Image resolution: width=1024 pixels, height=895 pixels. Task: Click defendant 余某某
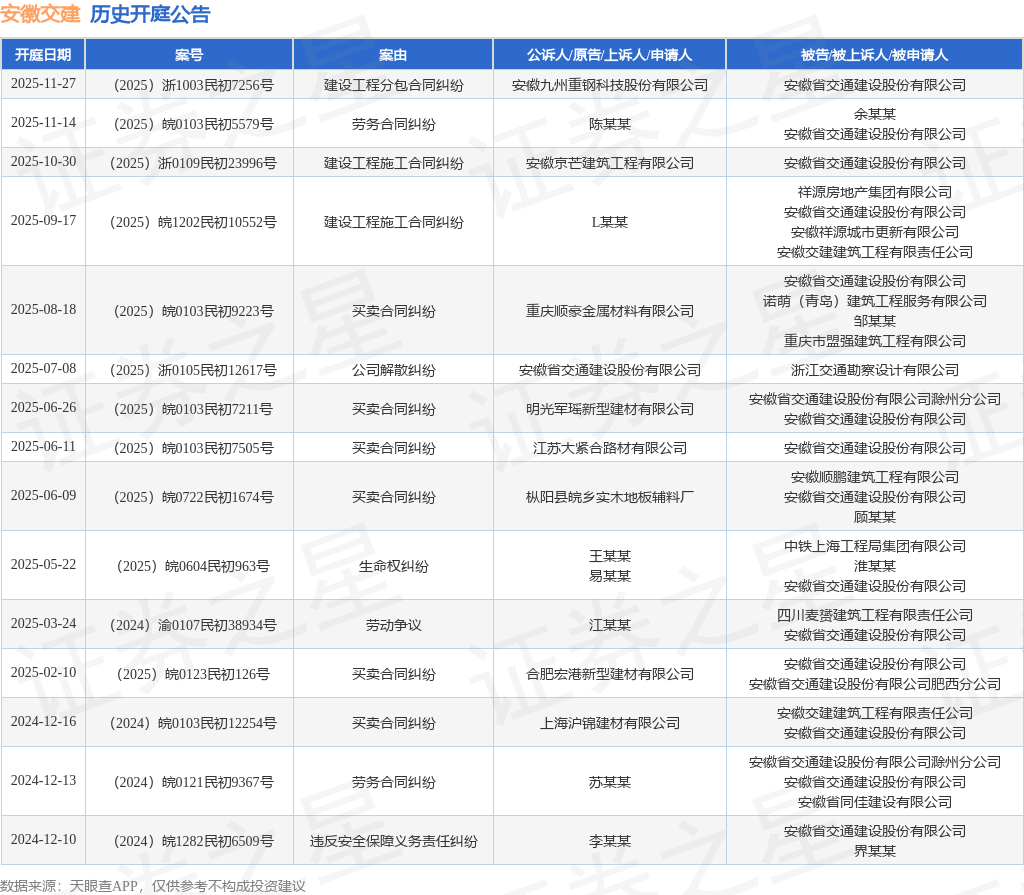(874, 114)
